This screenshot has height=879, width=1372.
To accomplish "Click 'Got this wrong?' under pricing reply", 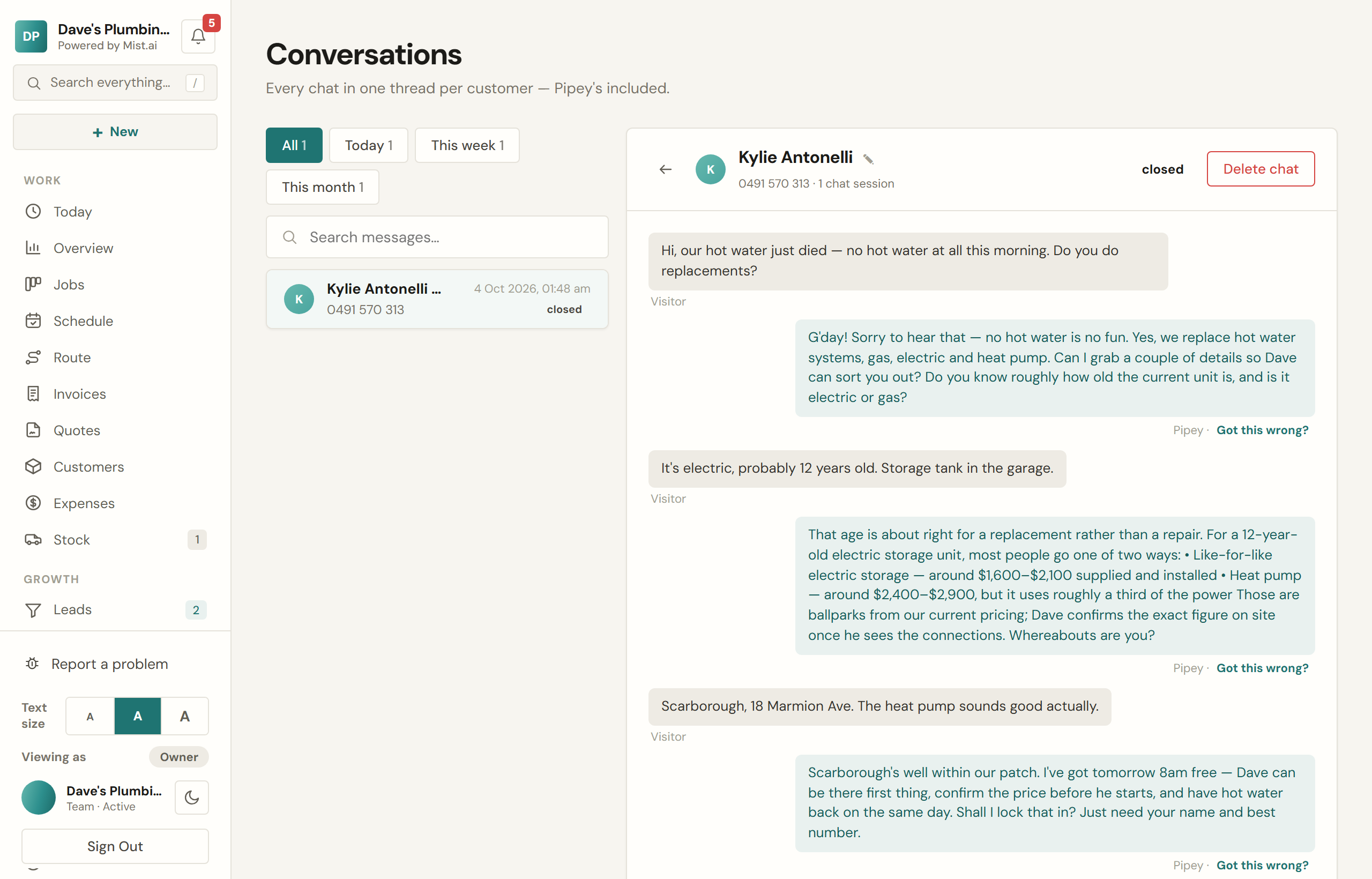I will pyautogui.click(x=1263, y=668).
